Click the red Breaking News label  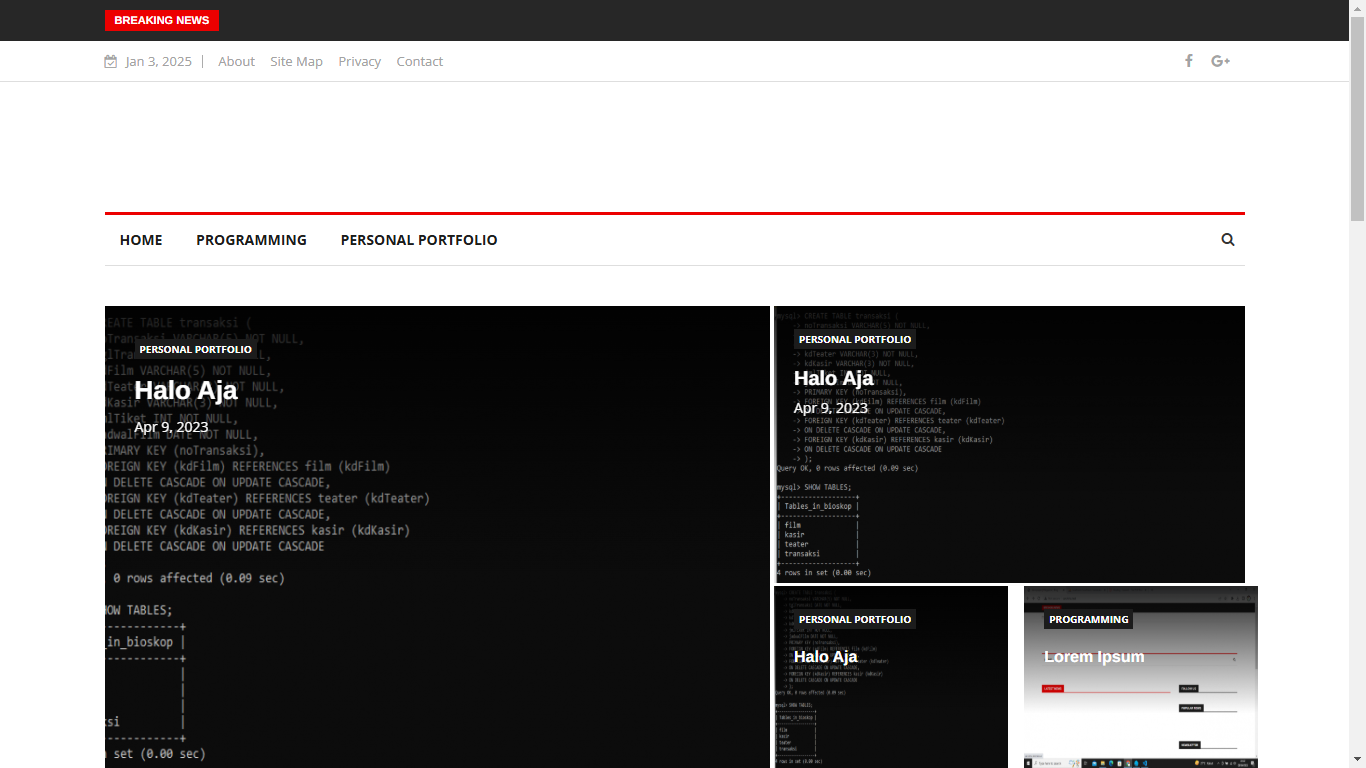(162, 20)
